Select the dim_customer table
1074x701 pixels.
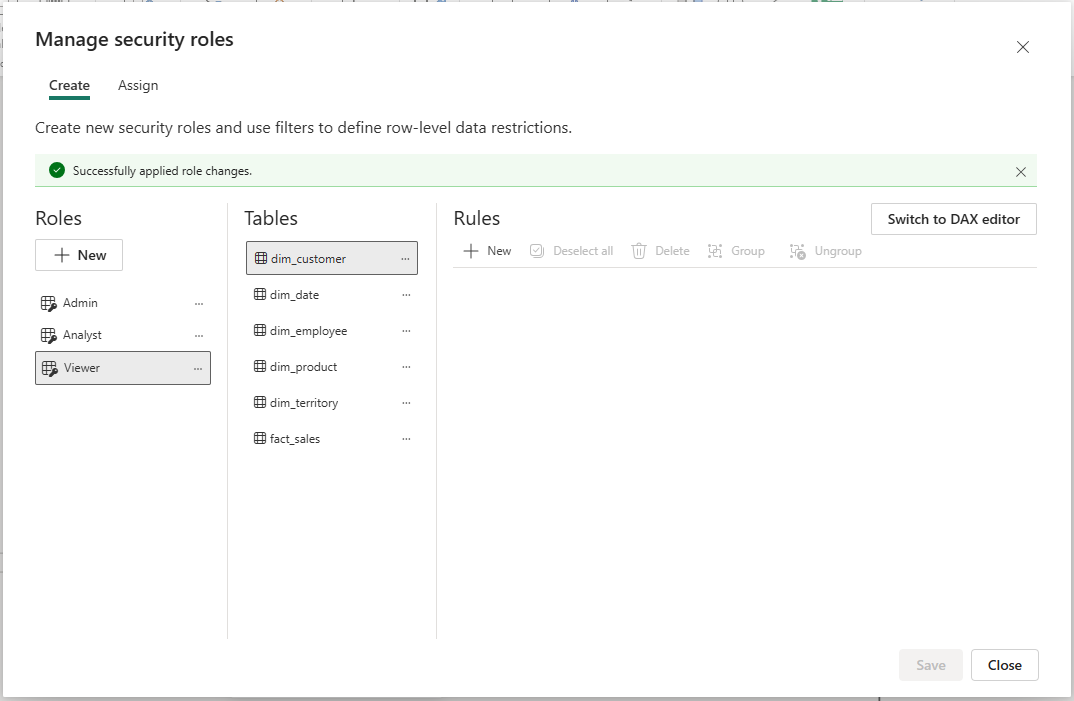332,258
